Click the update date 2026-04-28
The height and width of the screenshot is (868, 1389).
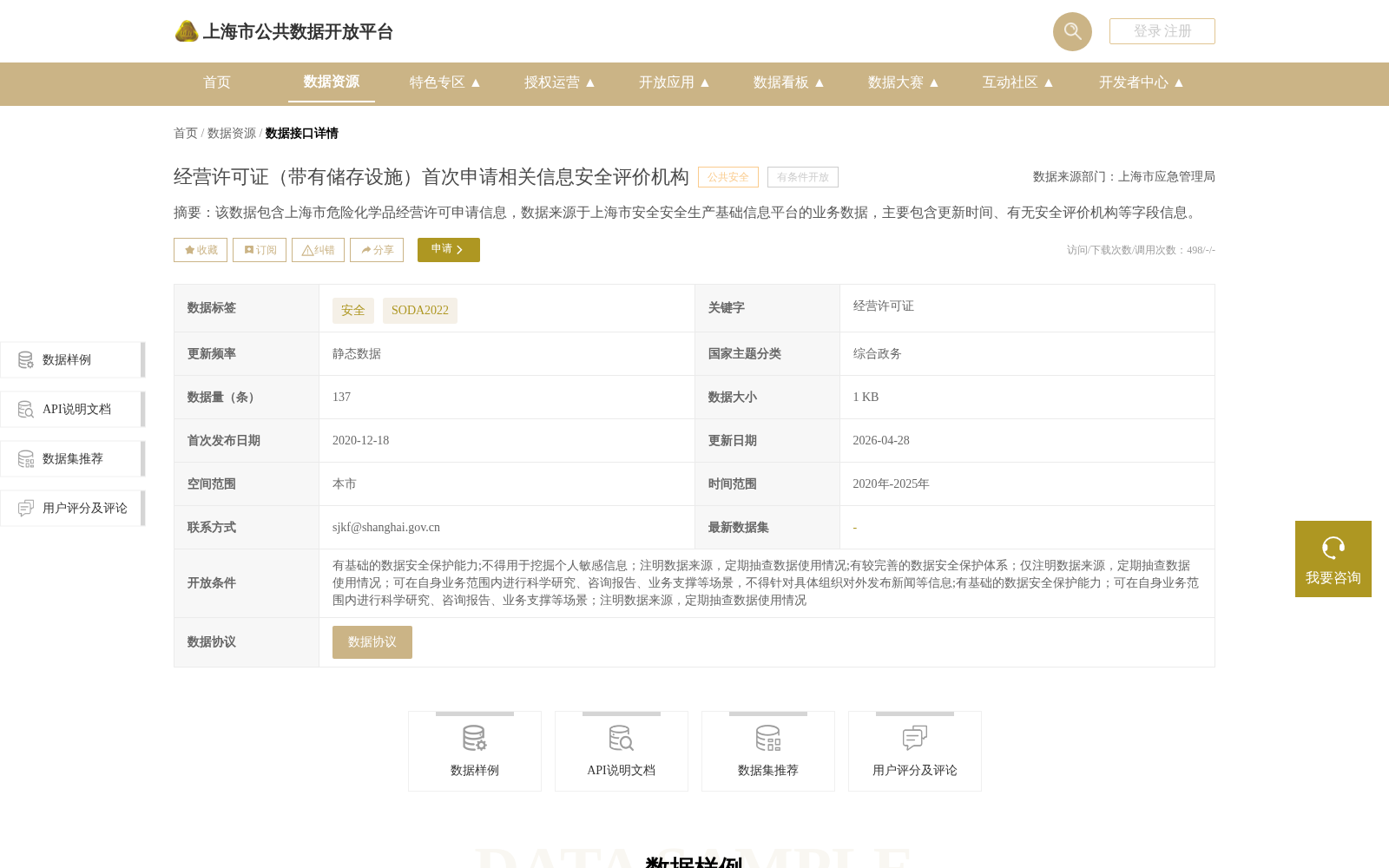click(x=881, y=441)
